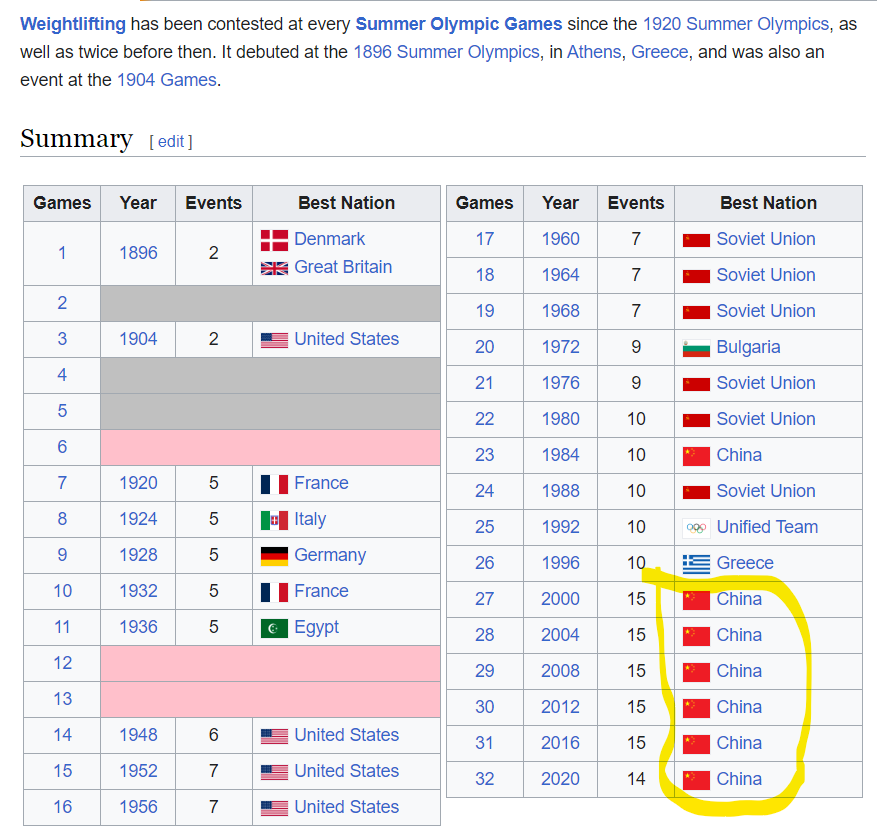
Task: Click the edit link beside Summary
Action: pyautogui.click(x=171, y=142)
